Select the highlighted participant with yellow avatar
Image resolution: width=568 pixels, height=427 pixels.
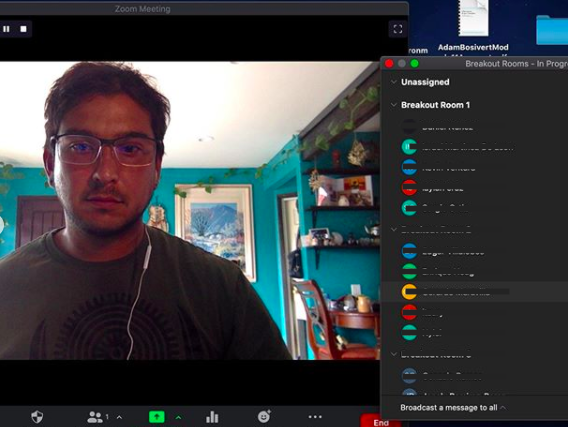pyautogui.click(x=475, y=292)
